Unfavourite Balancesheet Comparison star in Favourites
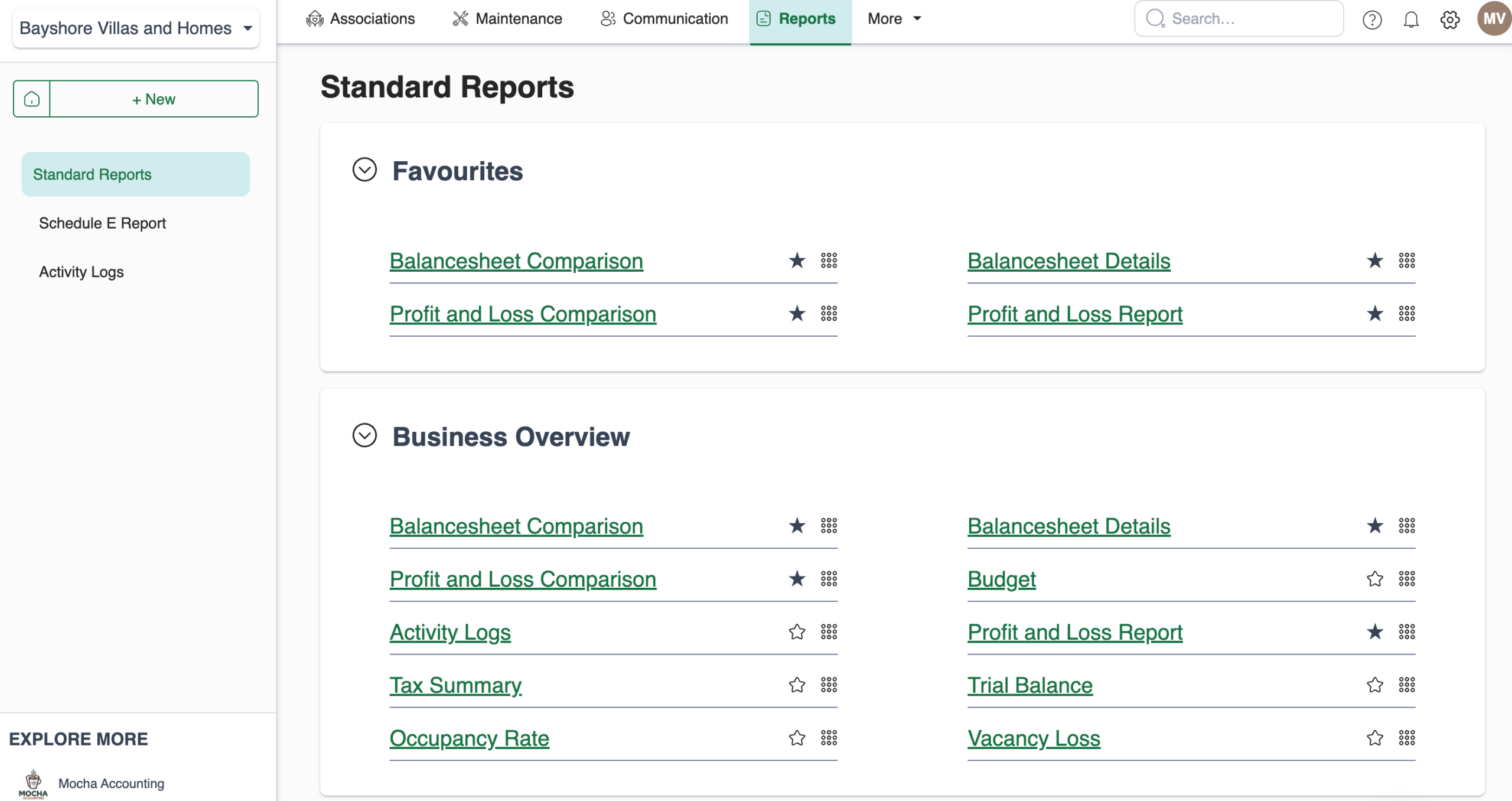This screenshot has height=801, width=1512. (x=797, y=261)
